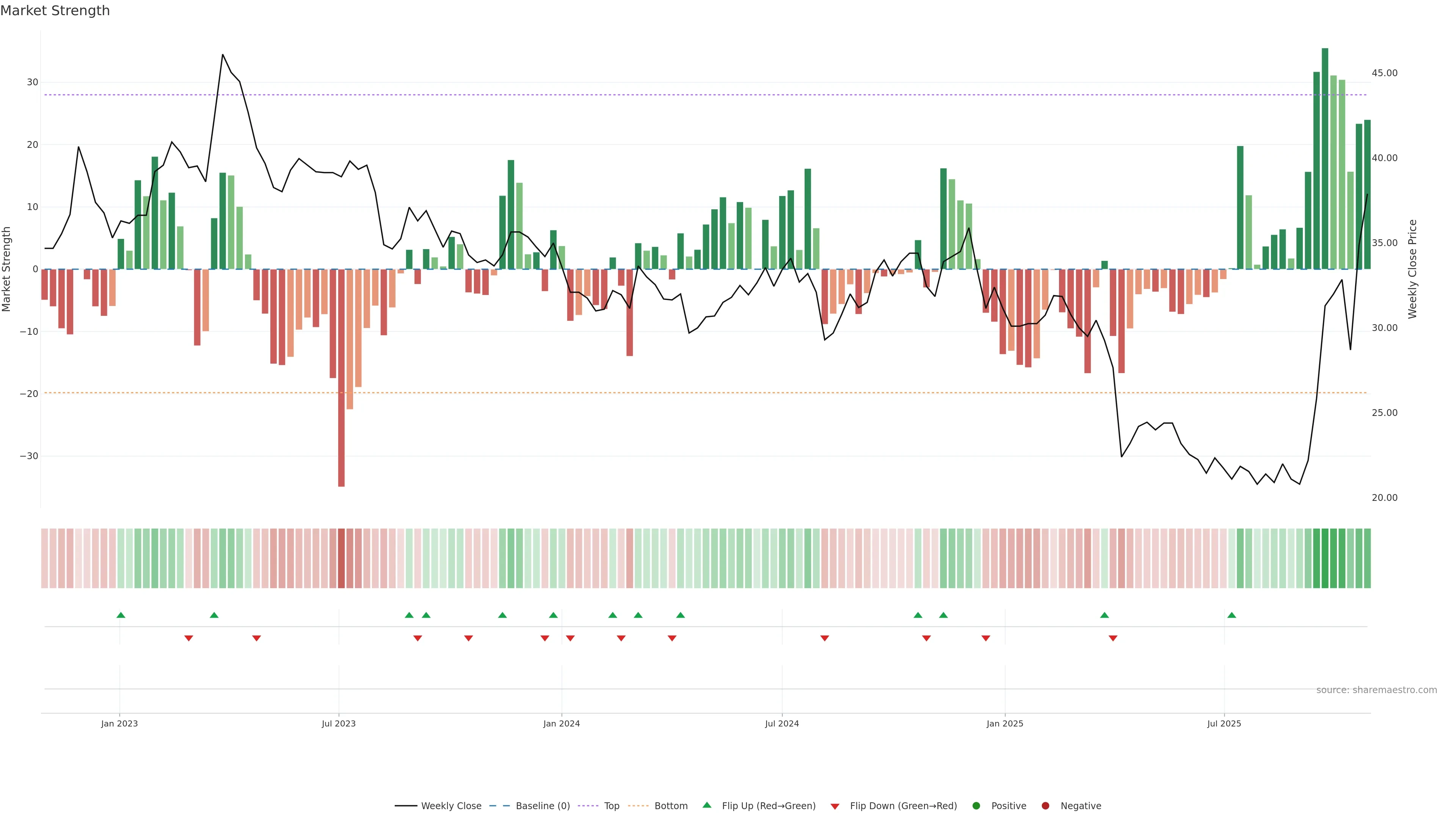
Task: Click the first red flip-down marker on the left
Action: tap(189, 638)
